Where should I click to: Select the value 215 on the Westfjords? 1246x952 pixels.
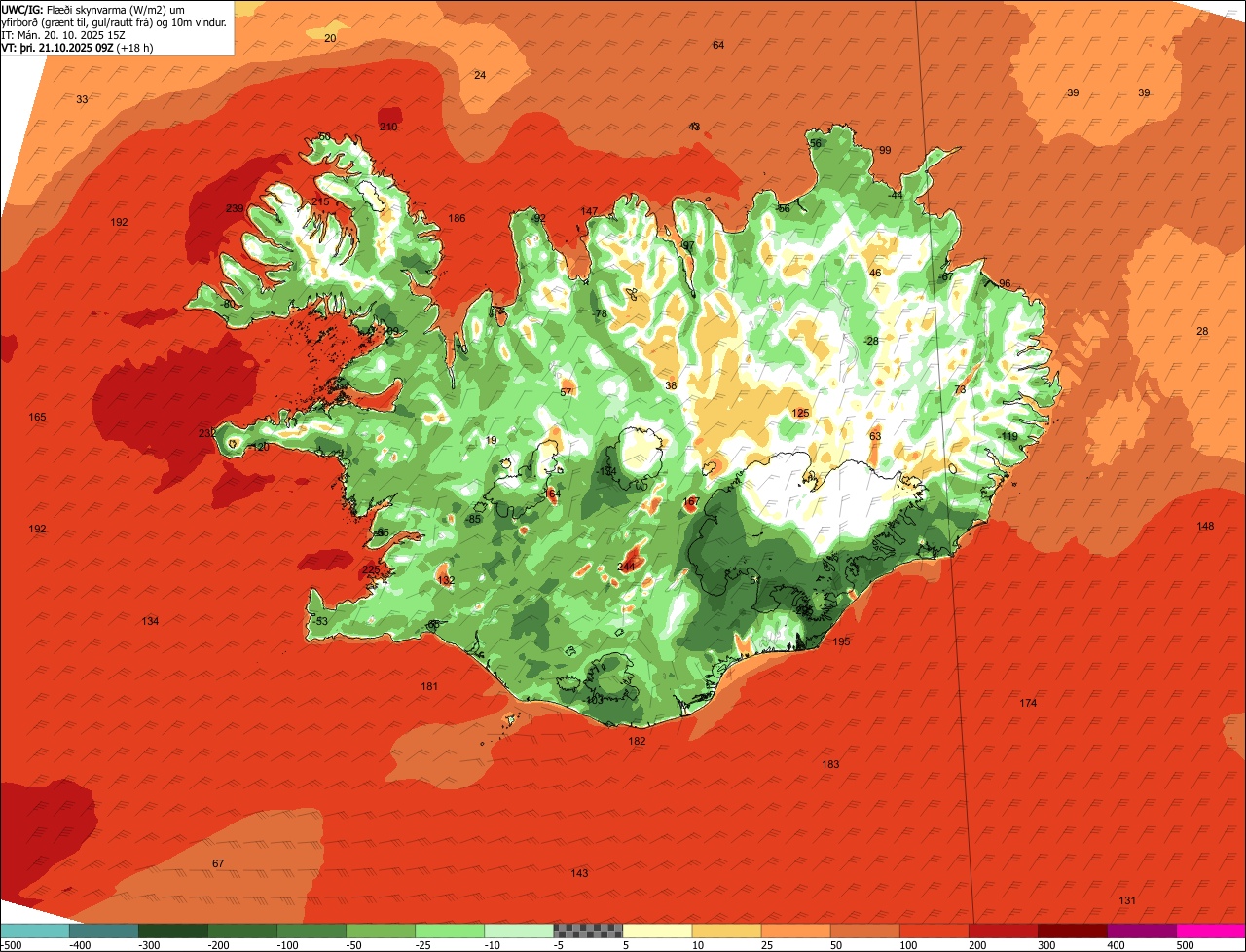tap(320, 201)
